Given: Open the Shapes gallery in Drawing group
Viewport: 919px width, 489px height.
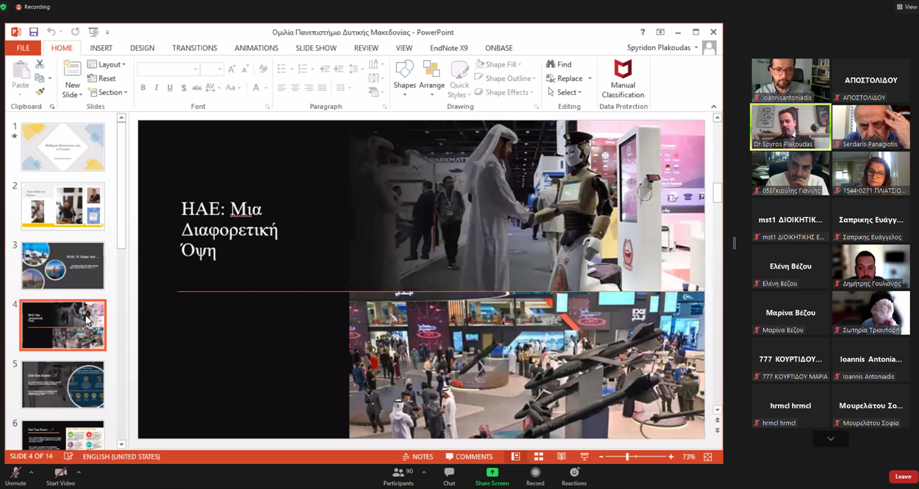Looking at the screenshot, I should pyautogui.click(x=404, y=78).
